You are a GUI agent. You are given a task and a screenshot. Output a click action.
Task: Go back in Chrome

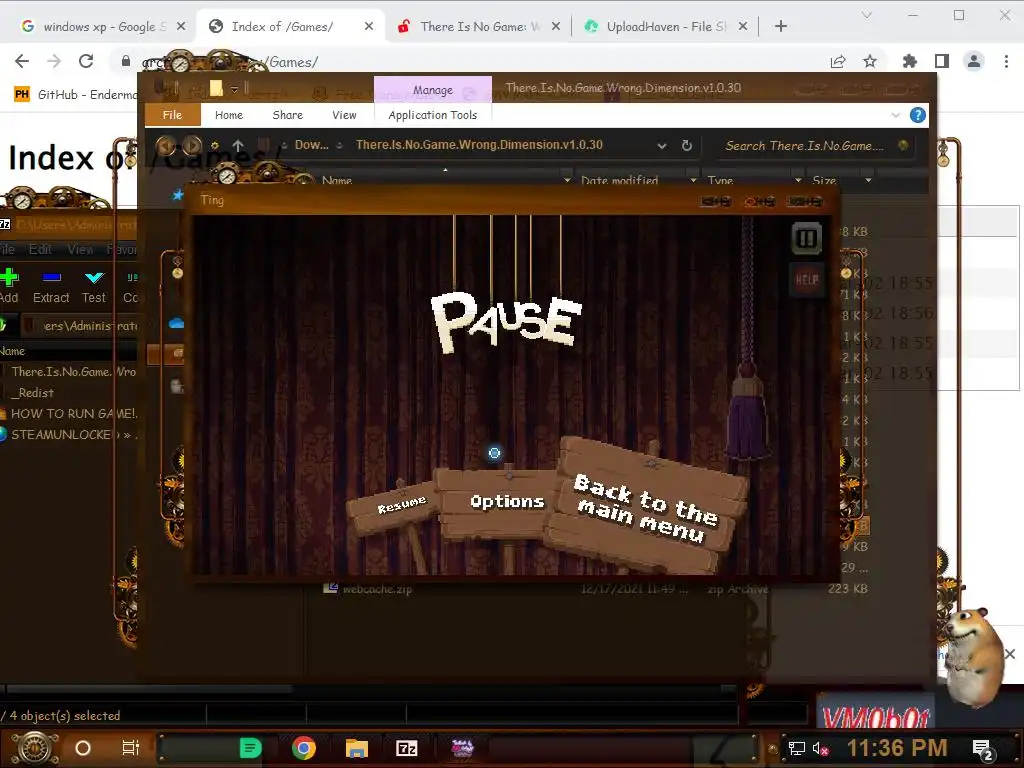[x=22, y=61]
